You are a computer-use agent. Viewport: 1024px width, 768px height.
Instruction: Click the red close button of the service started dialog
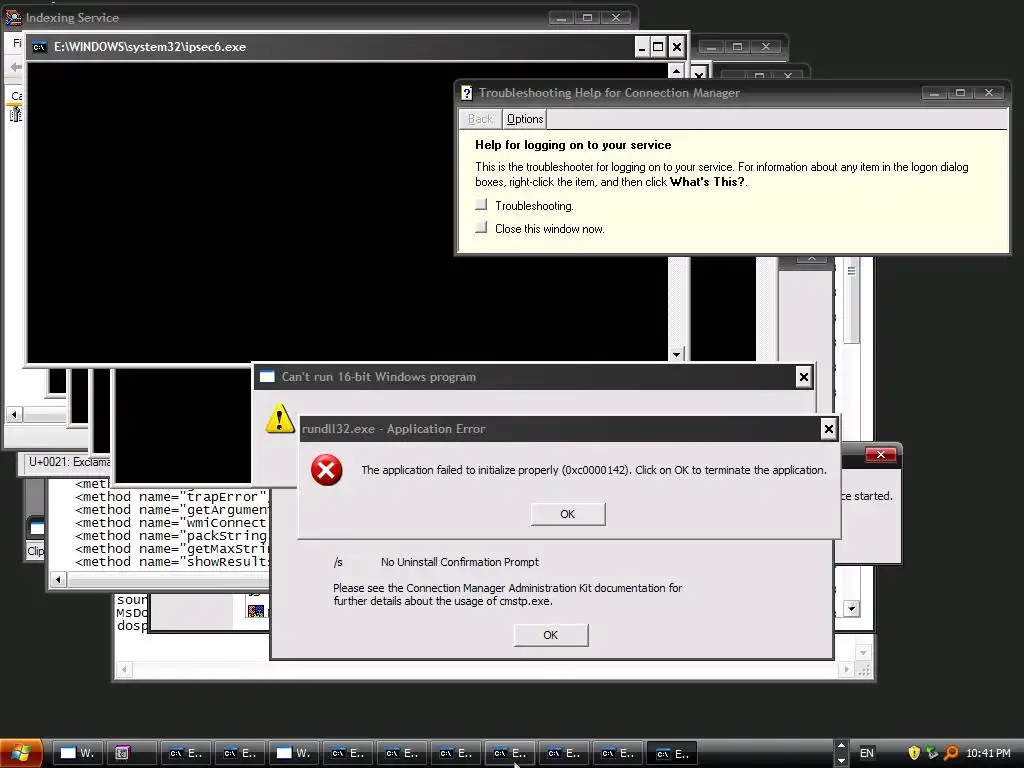coord(880,455)
